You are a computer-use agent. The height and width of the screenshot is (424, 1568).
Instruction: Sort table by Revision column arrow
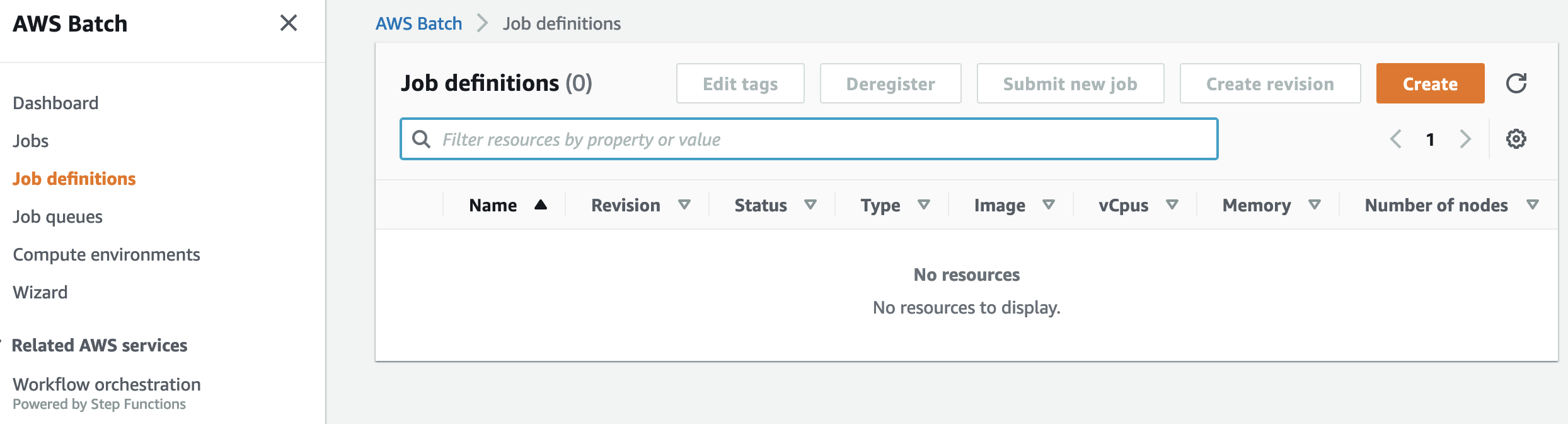684,204
